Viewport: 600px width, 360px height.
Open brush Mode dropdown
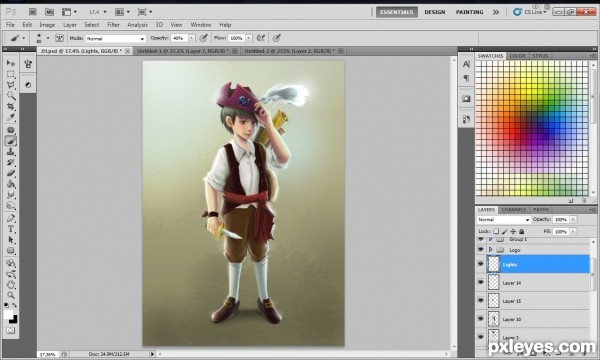pyautogui.click(x=116, y=38)
